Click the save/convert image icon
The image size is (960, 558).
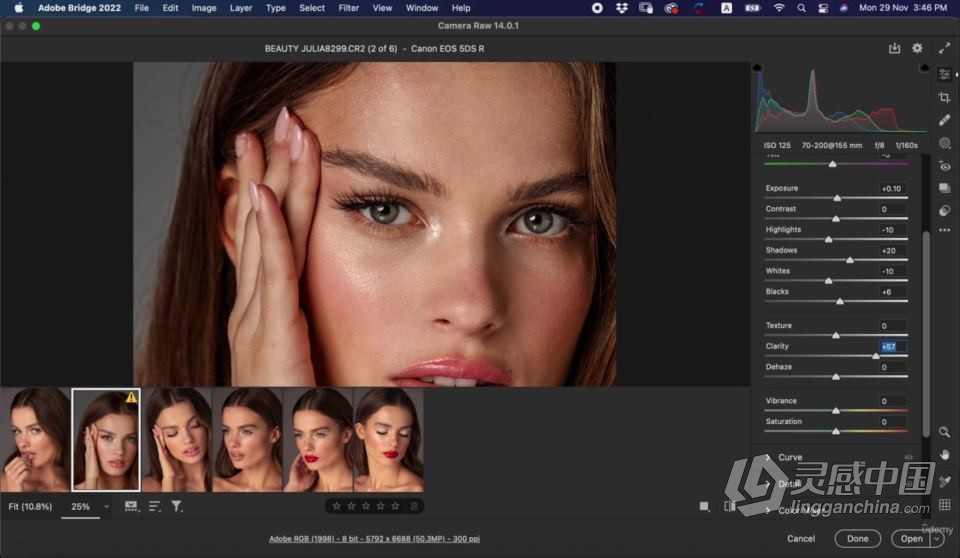894,48
